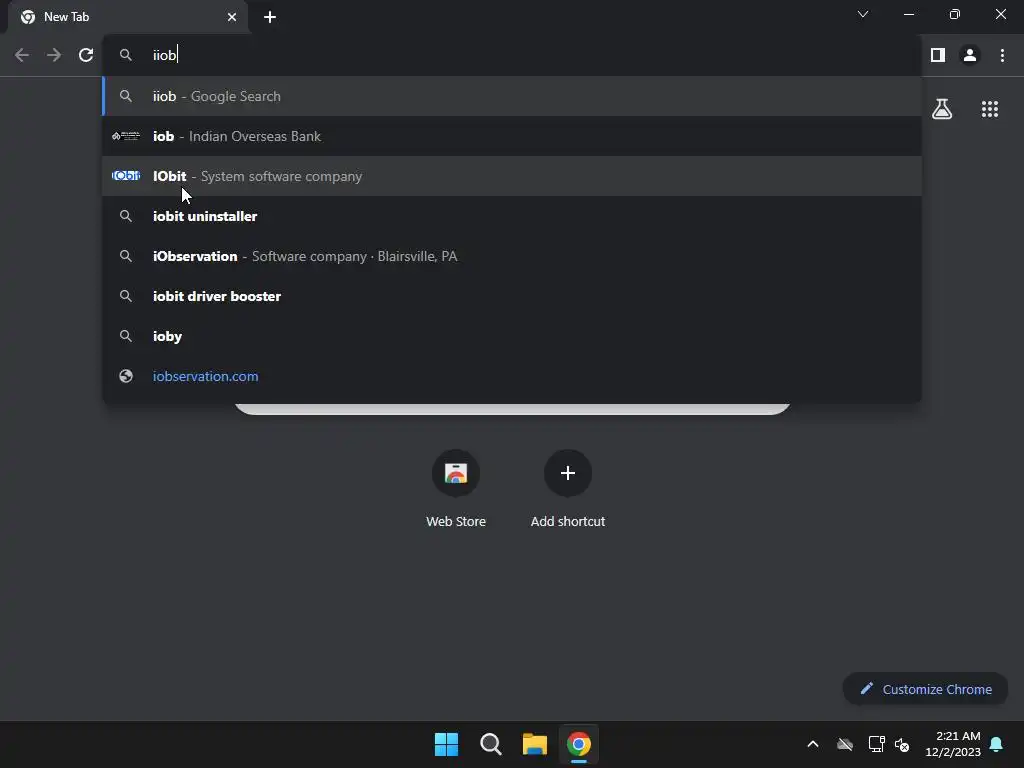Viewport: 1024px width, 768px height.
Task: Expand the tab search chevron
Action: pos(863,14)
